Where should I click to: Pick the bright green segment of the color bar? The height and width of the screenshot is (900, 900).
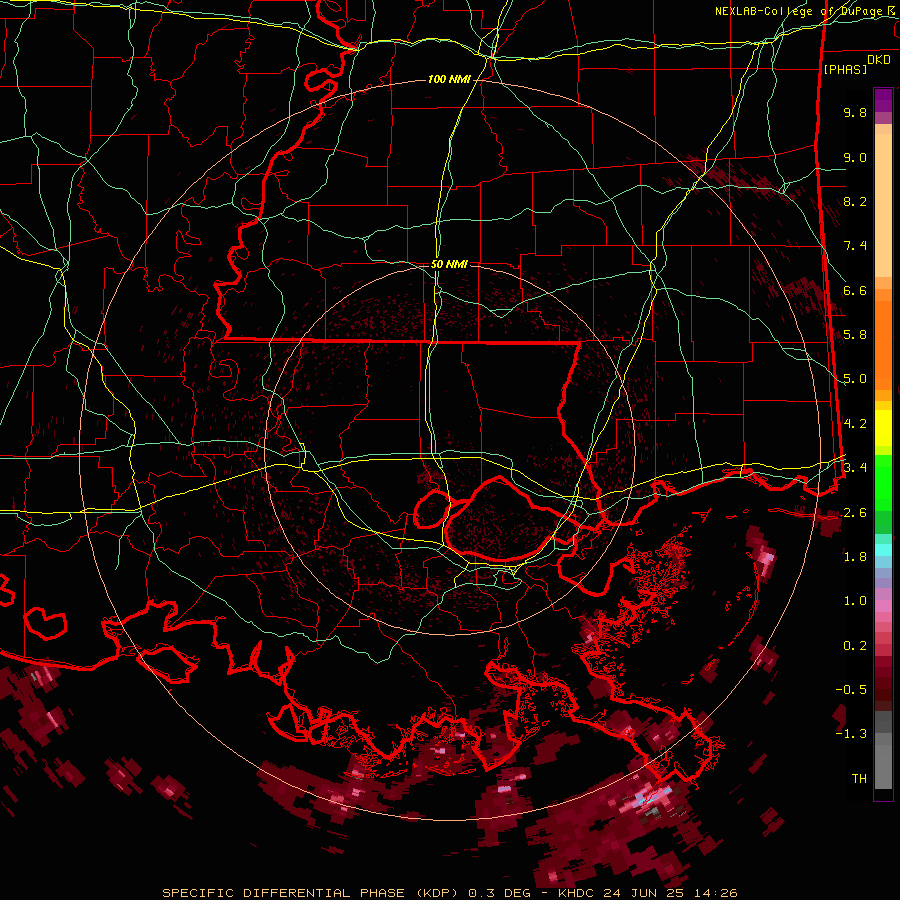point(883,482)
